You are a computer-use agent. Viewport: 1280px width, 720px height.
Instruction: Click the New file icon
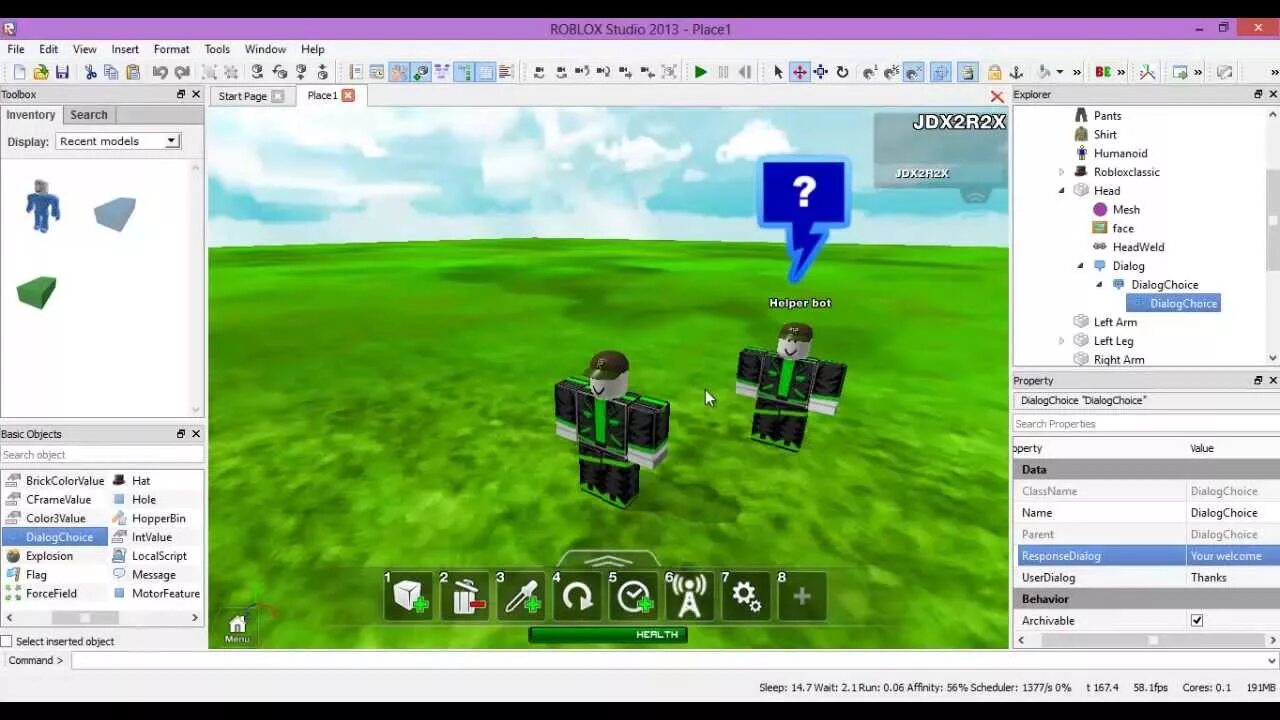[x=19, y=72]
